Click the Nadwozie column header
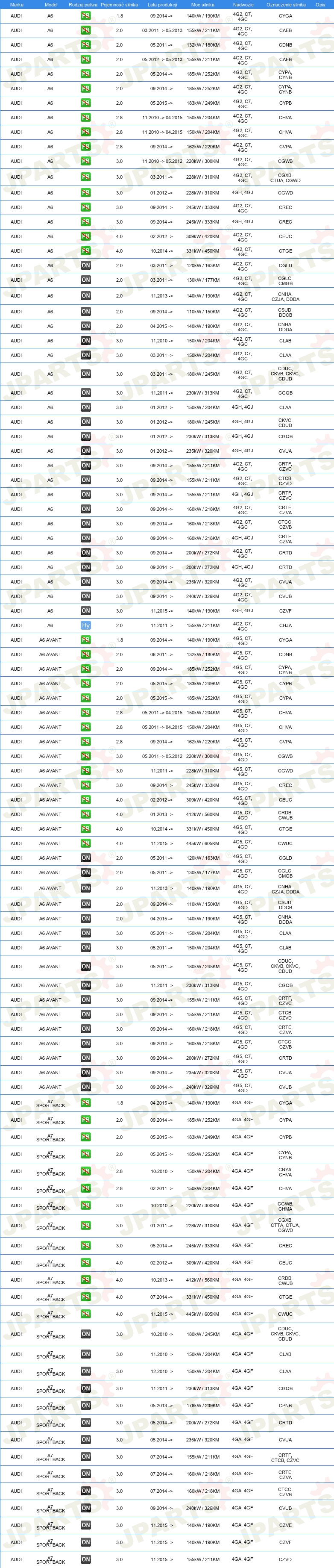 (243, 4)
